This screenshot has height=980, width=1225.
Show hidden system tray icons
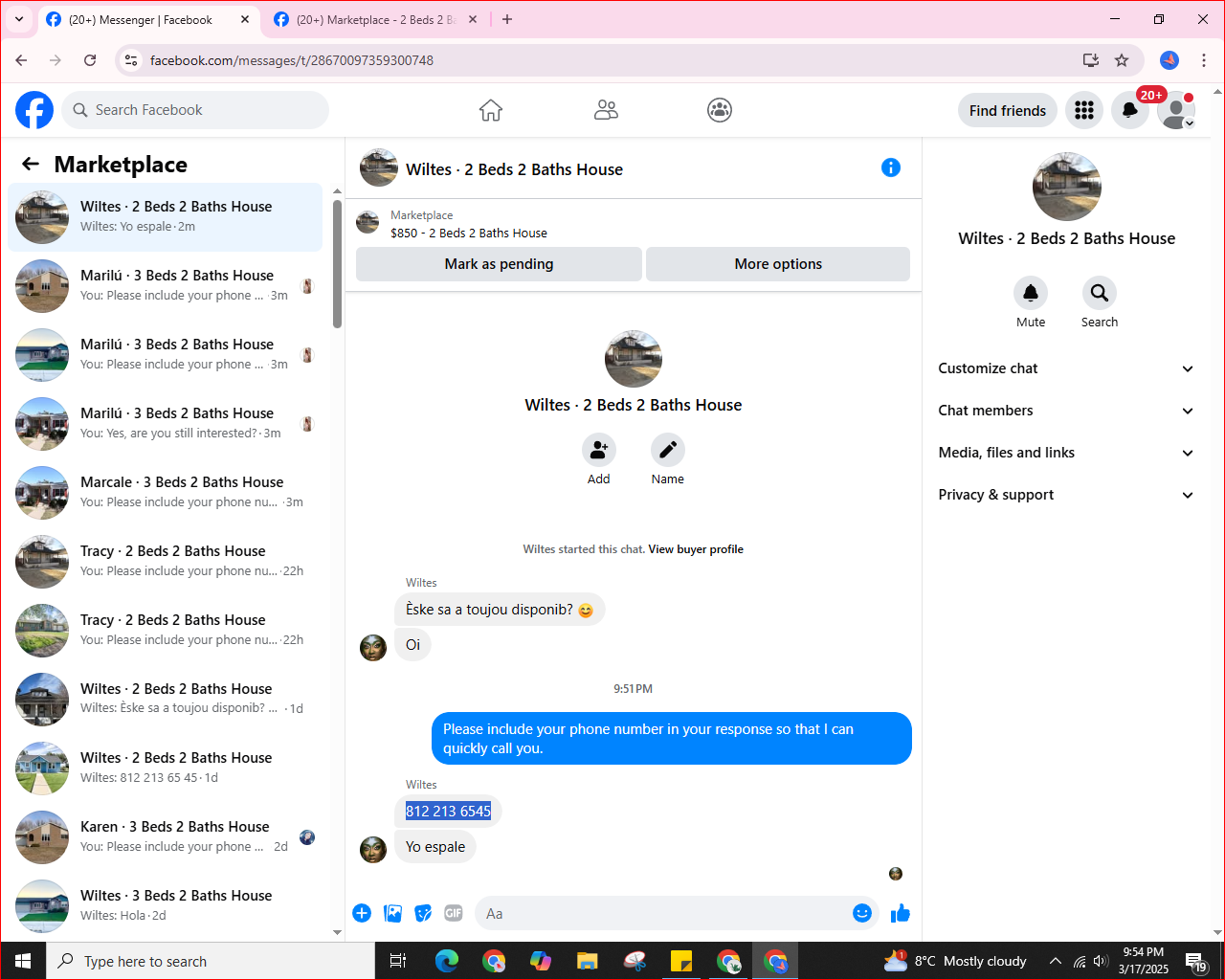coord(1055,961)
